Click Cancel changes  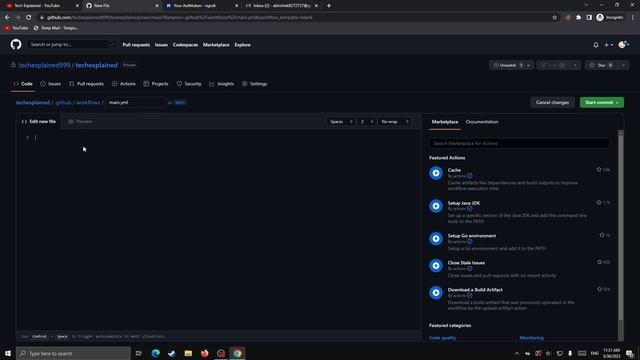click(x=552, y=102)
